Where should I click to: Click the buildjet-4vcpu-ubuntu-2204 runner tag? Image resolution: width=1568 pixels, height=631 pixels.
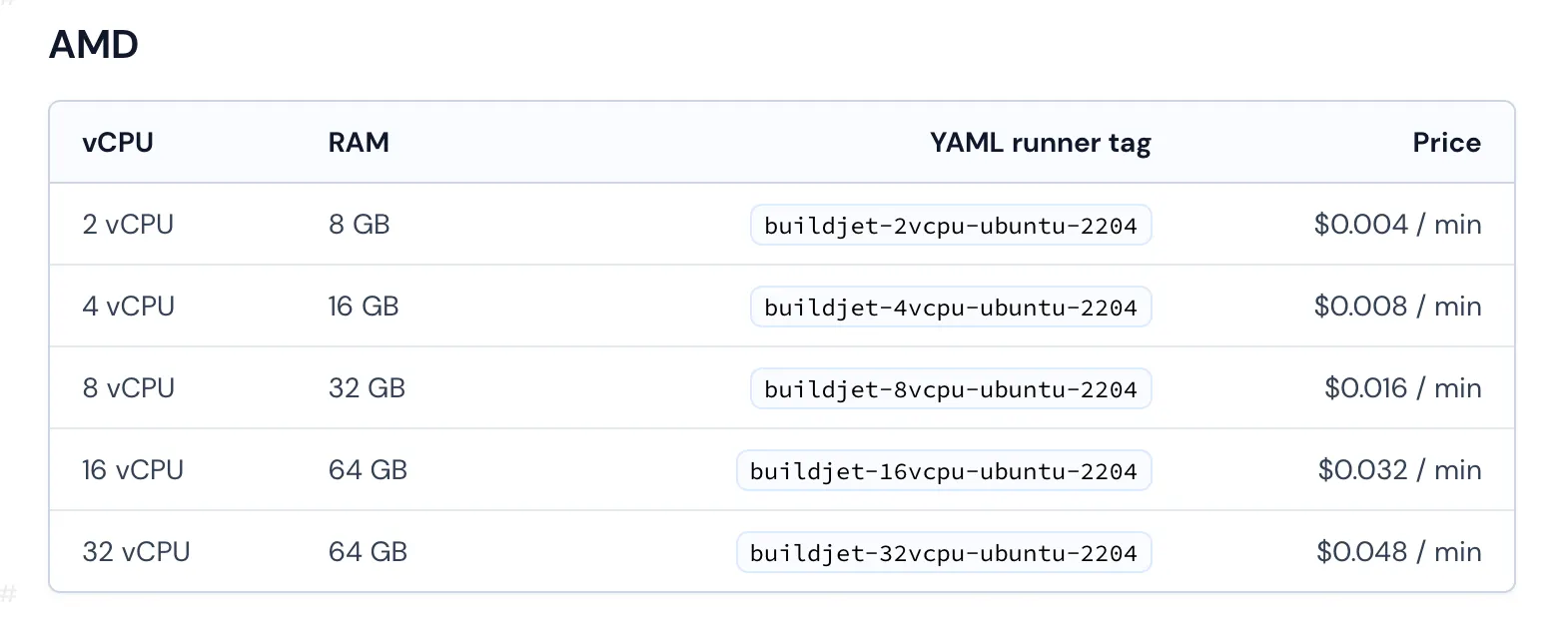click(950, 308)
